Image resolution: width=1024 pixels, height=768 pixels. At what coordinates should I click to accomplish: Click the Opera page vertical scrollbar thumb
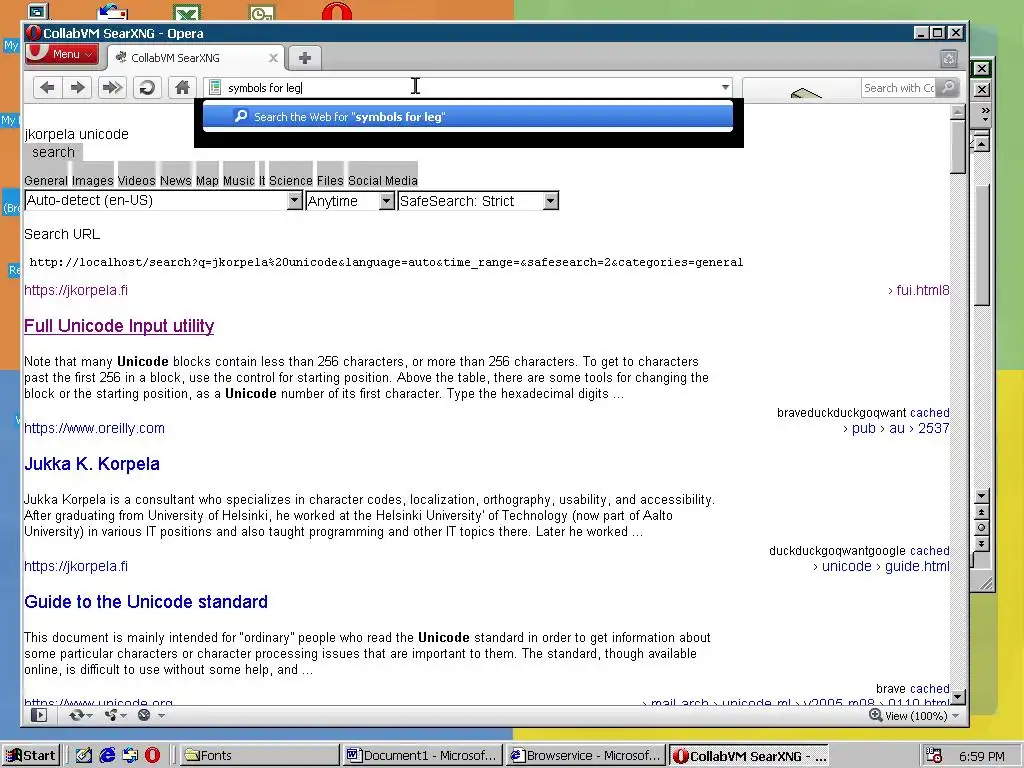958,147
